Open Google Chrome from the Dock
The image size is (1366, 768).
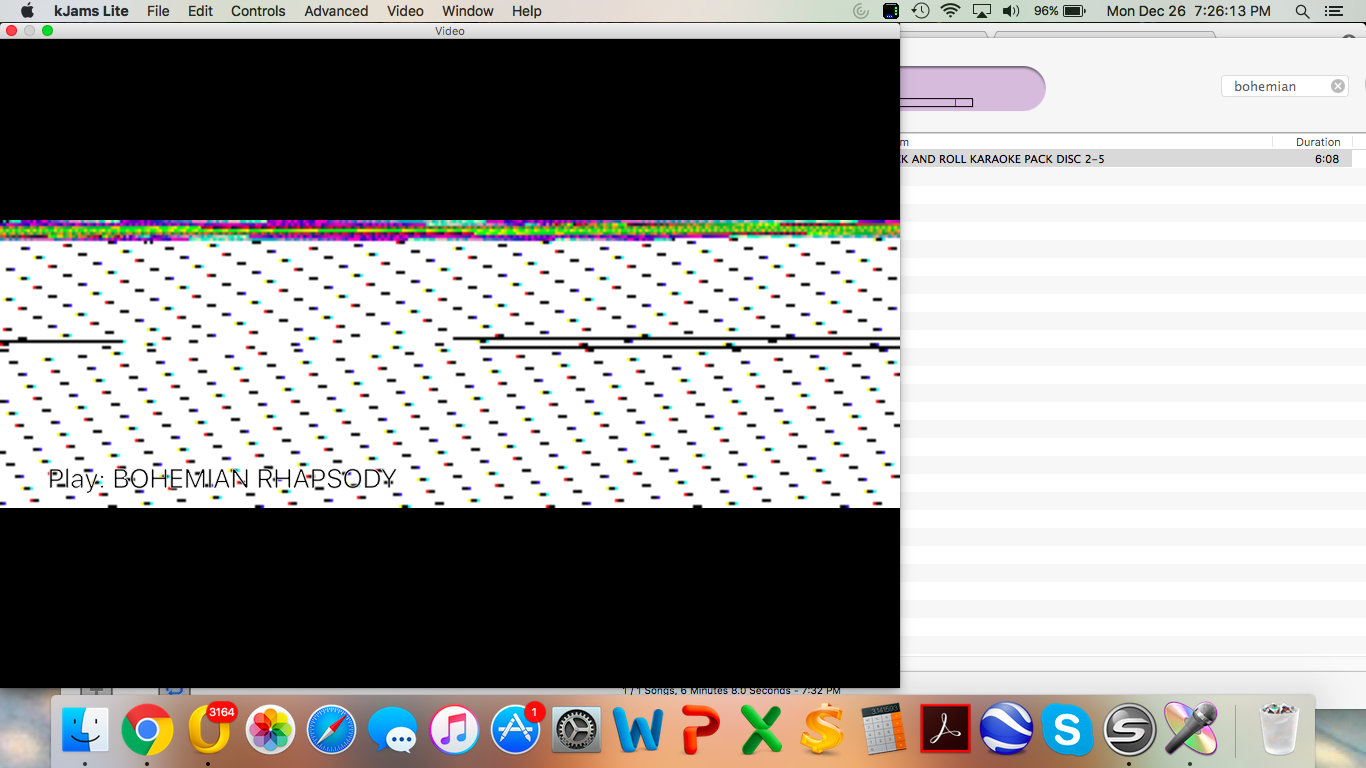147,729
